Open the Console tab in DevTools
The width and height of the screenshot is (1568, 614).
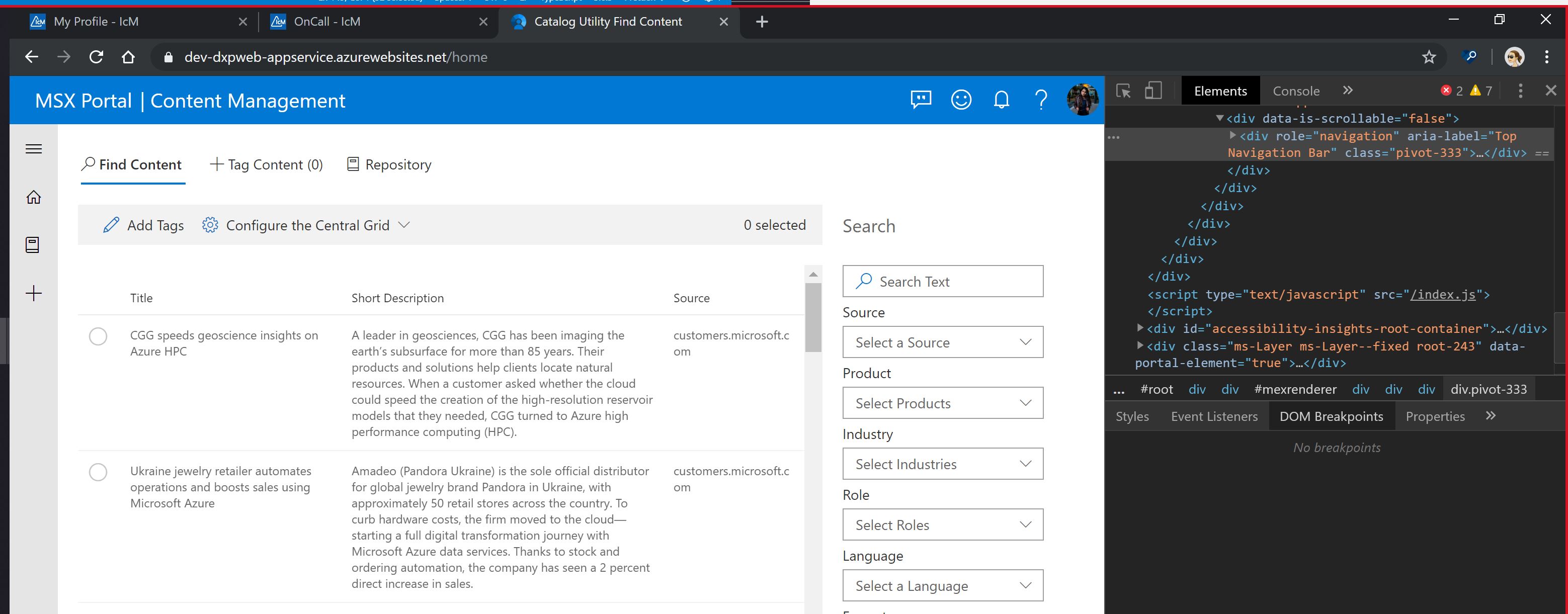(1296, 92)
